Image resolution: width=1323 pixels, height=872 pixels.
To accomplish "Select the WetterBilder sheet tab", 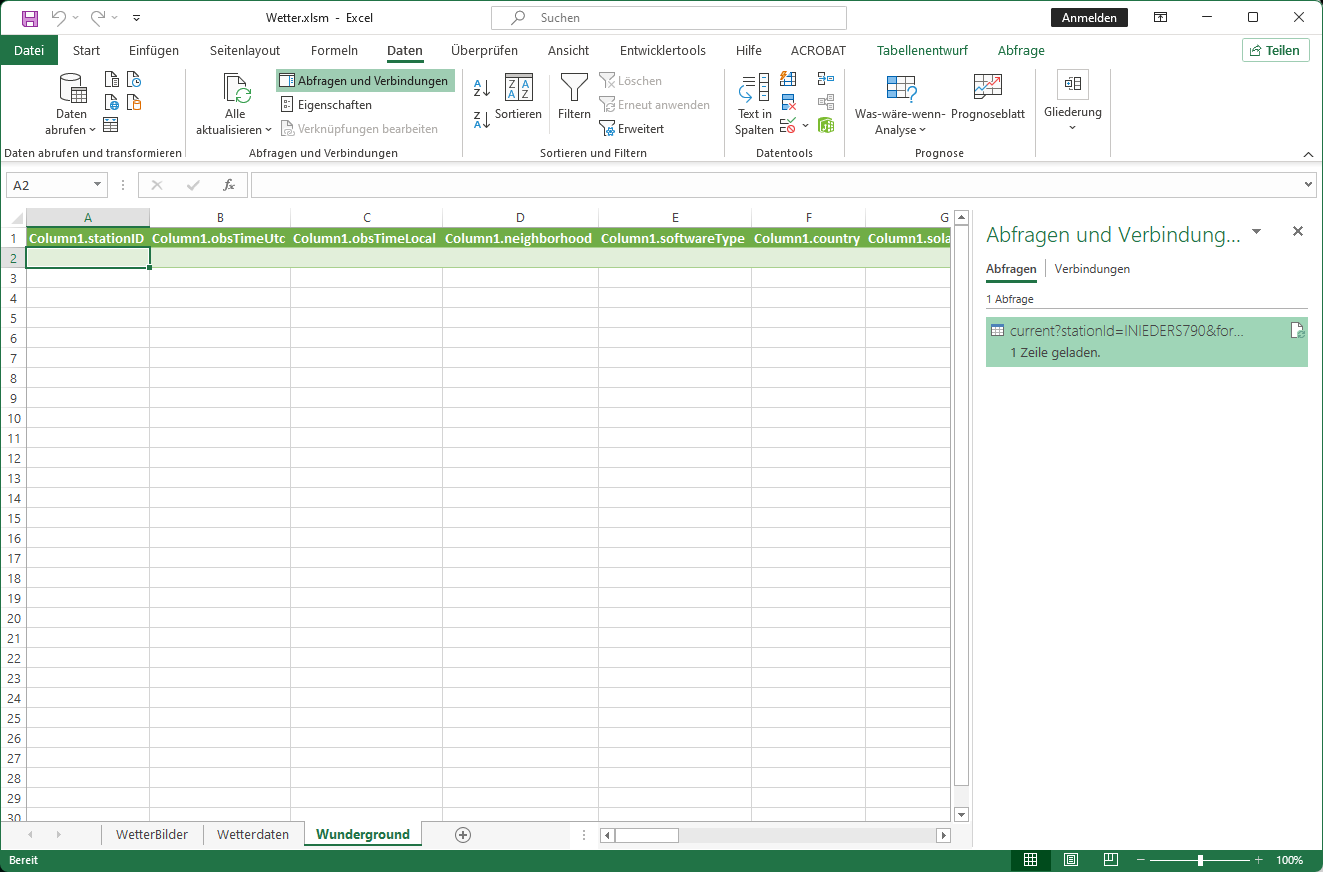I will click(152, 834).
